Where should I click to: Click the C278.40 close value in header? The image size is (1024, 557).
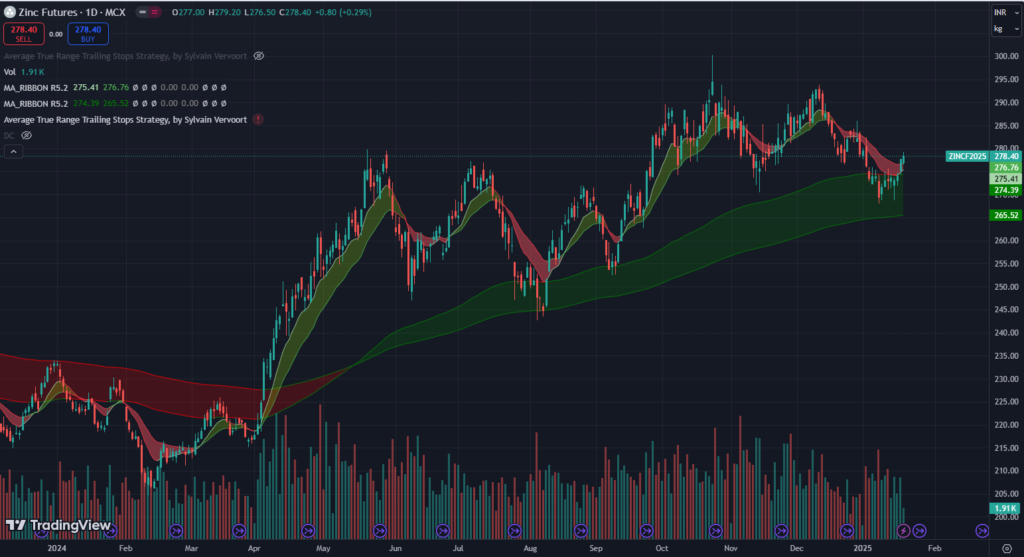coord(295,12)
